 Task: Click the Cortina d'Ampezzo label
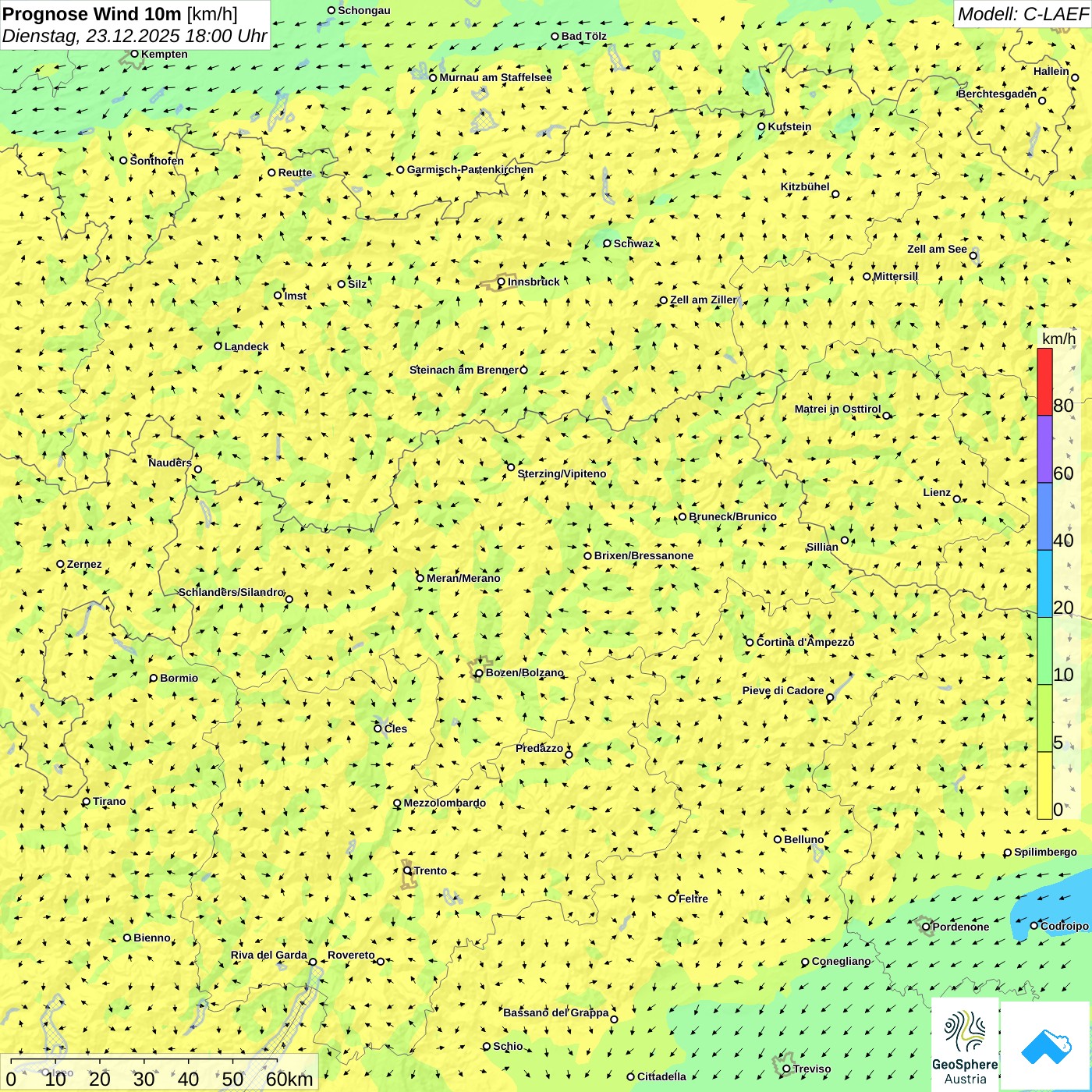coord(805,642)
